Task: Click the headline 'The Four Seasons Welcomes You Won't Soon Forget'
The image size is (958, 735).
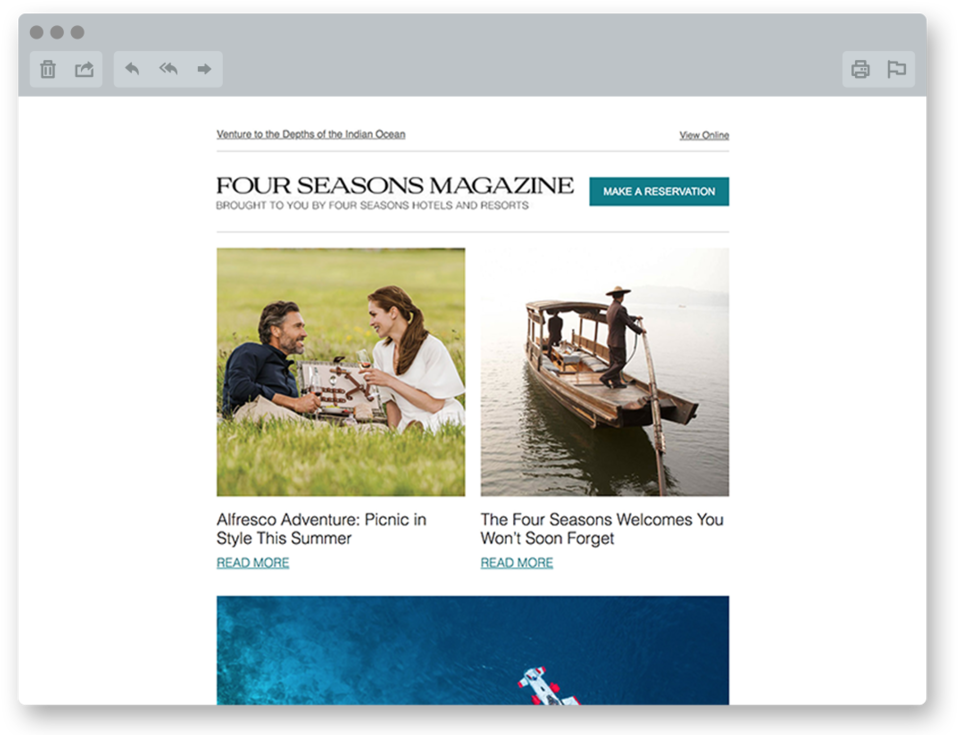Action: pos(602,528)
